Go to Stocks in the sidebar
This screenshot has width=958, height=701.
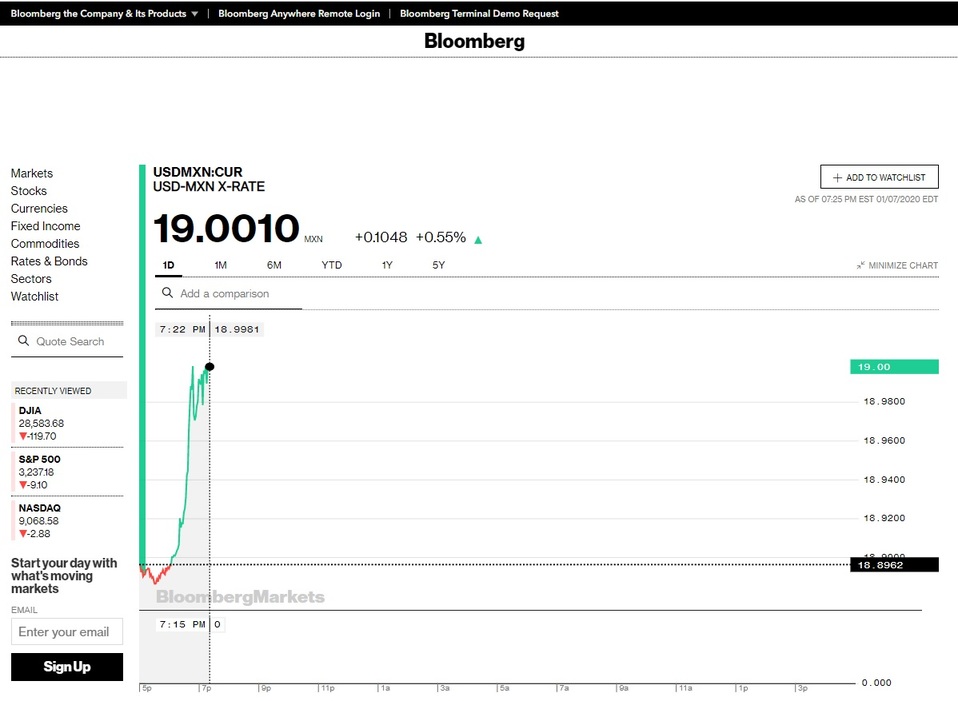pos(29,191)
